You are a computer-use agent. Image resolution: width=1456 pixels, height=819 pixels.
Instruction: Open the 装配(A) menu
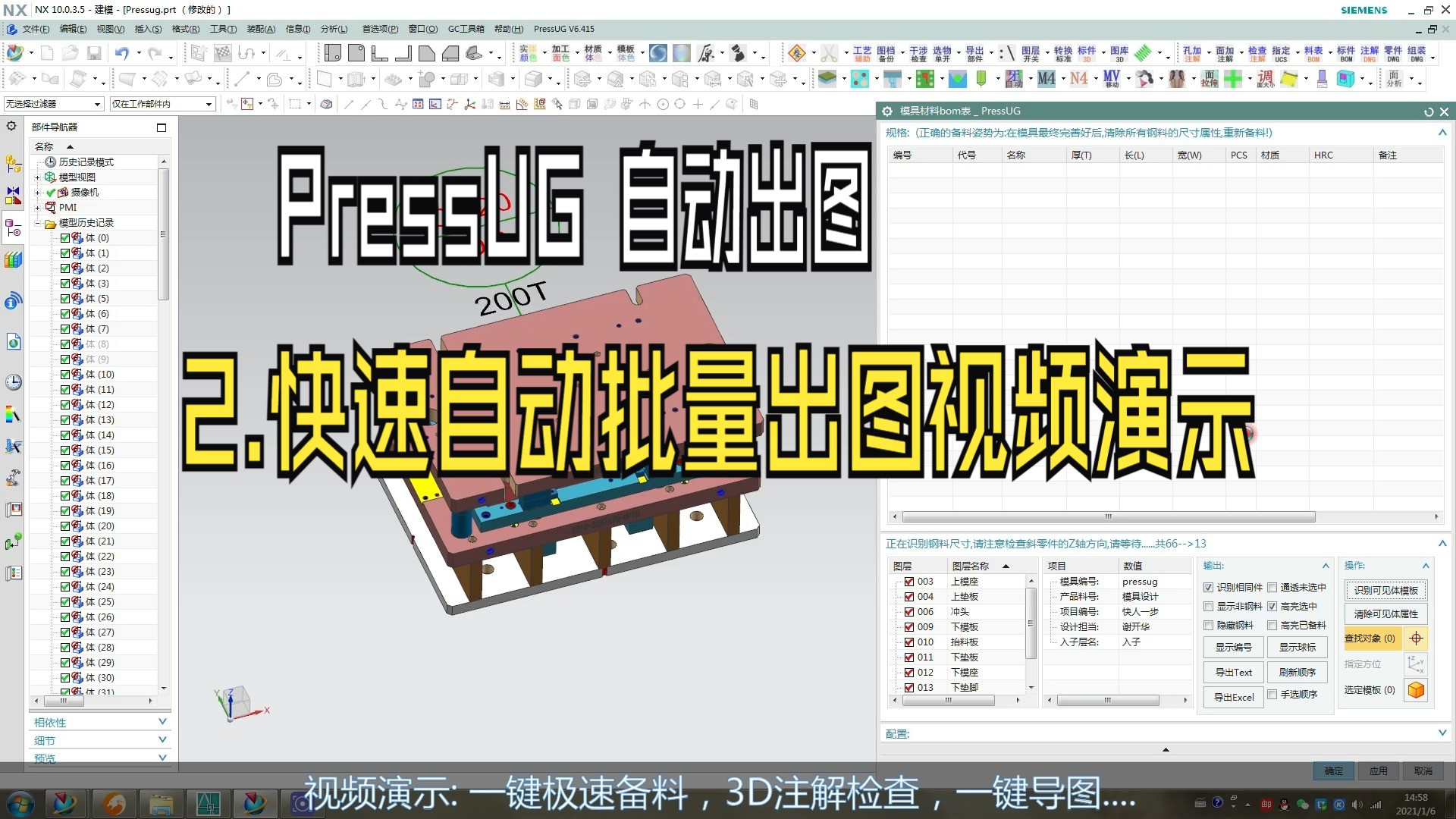[261, 29]
